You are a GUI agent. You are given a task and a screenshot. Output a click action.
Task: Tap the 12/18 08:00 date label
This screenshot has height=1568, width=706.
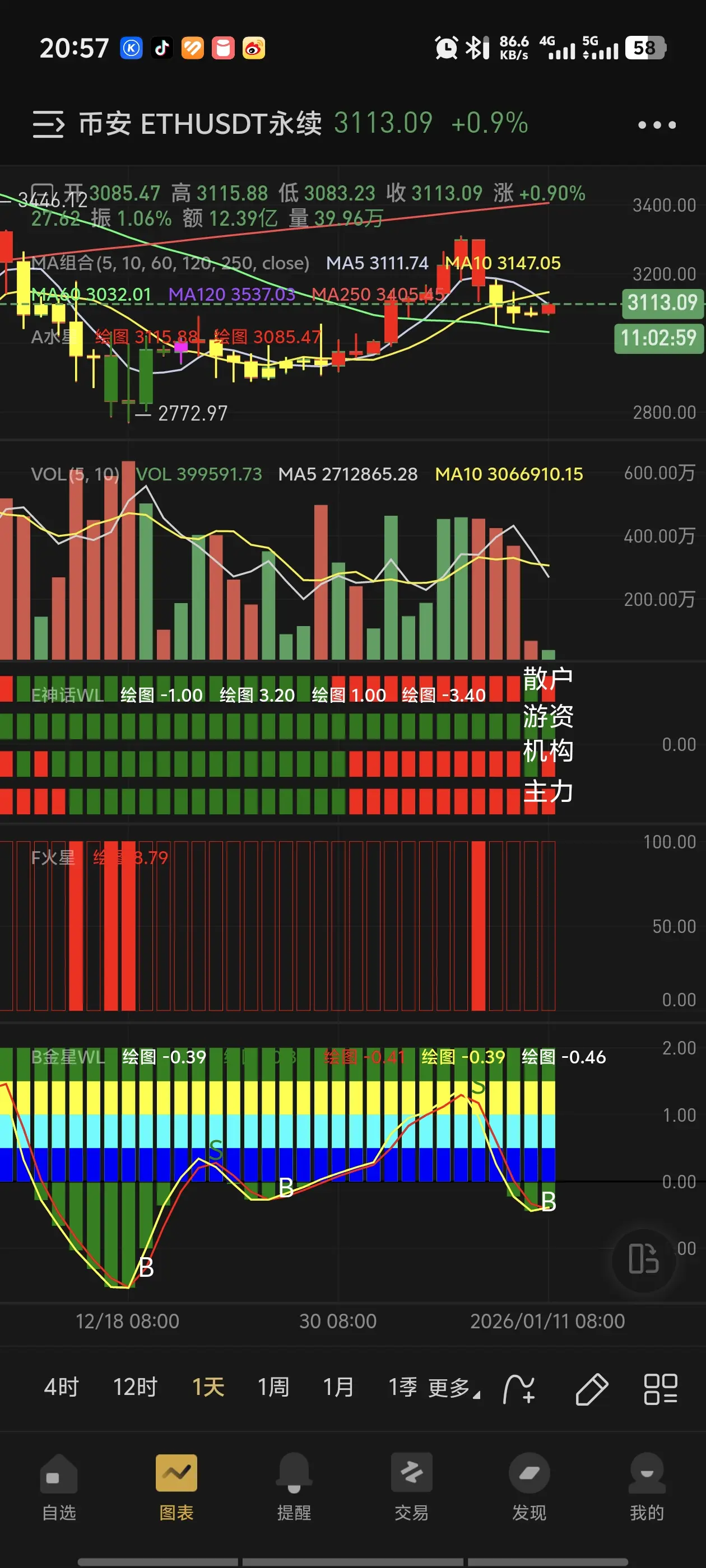coord(127,1321)
